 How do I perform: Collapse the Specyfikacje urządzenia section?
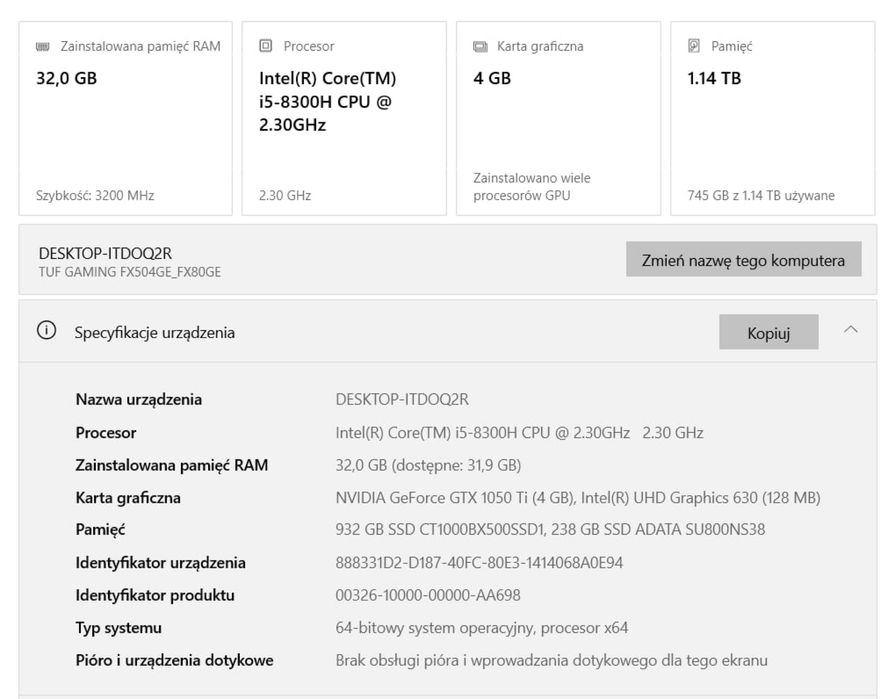[851, 330]
